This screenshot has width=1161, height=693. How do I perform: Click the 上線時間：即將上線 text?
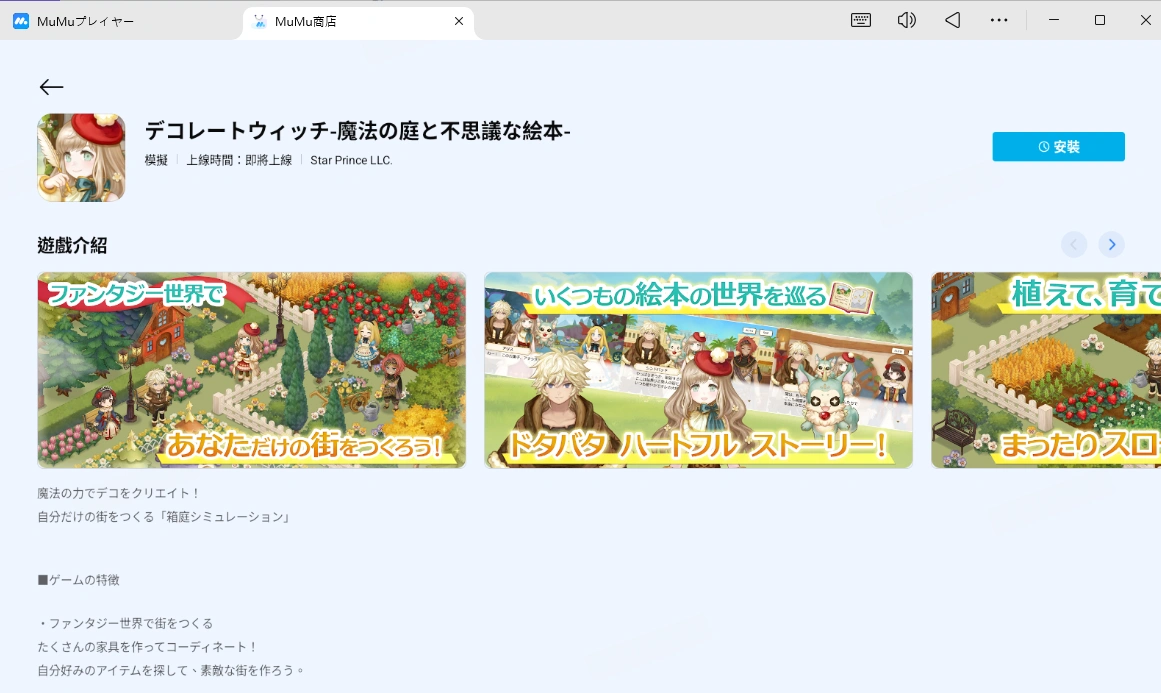[x=239, y=160]
